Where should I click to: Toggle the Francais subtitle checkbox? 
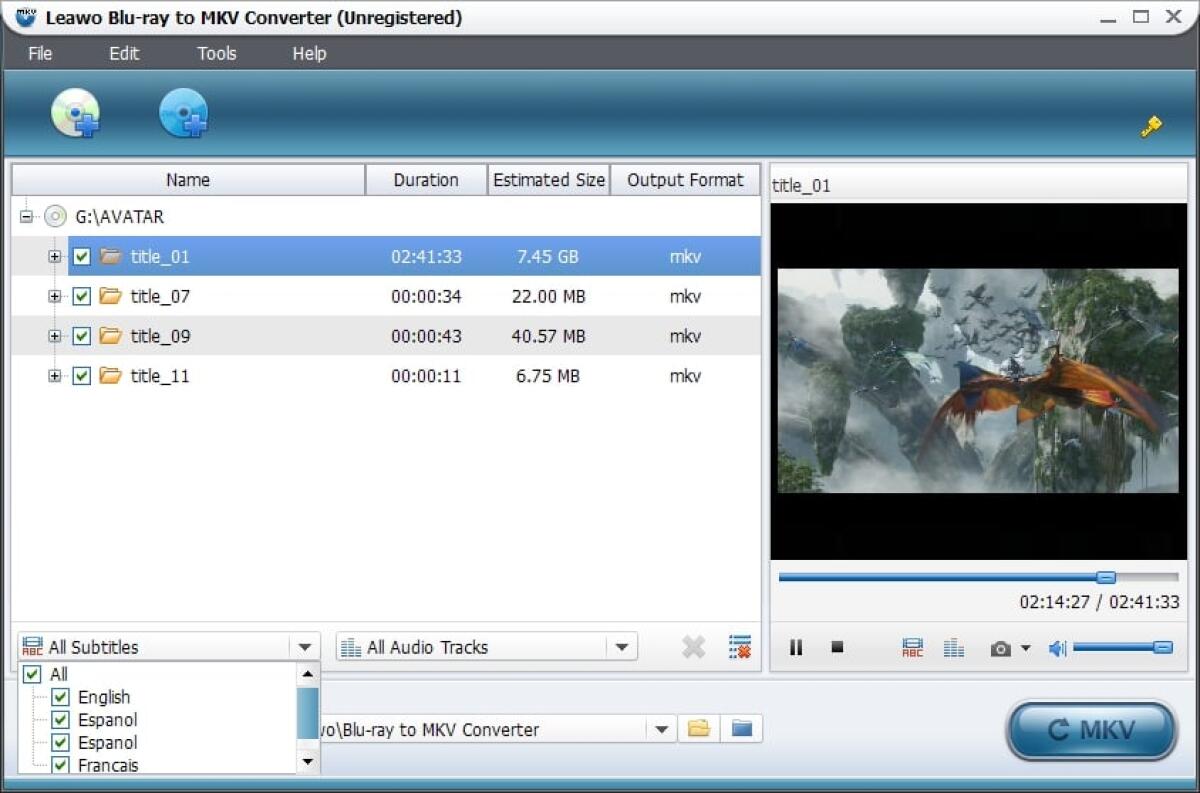click(x=62, y=764)
